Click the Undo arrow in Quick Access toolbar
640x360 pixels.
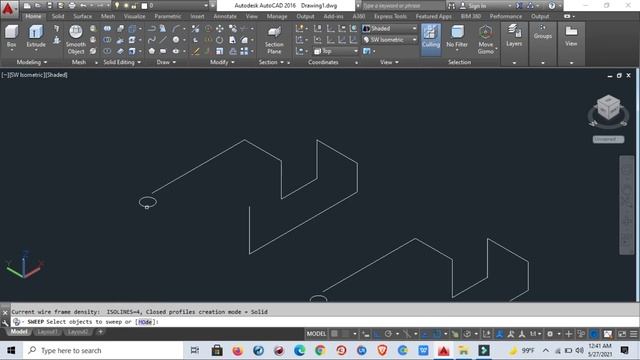click(x=83, y=6)
